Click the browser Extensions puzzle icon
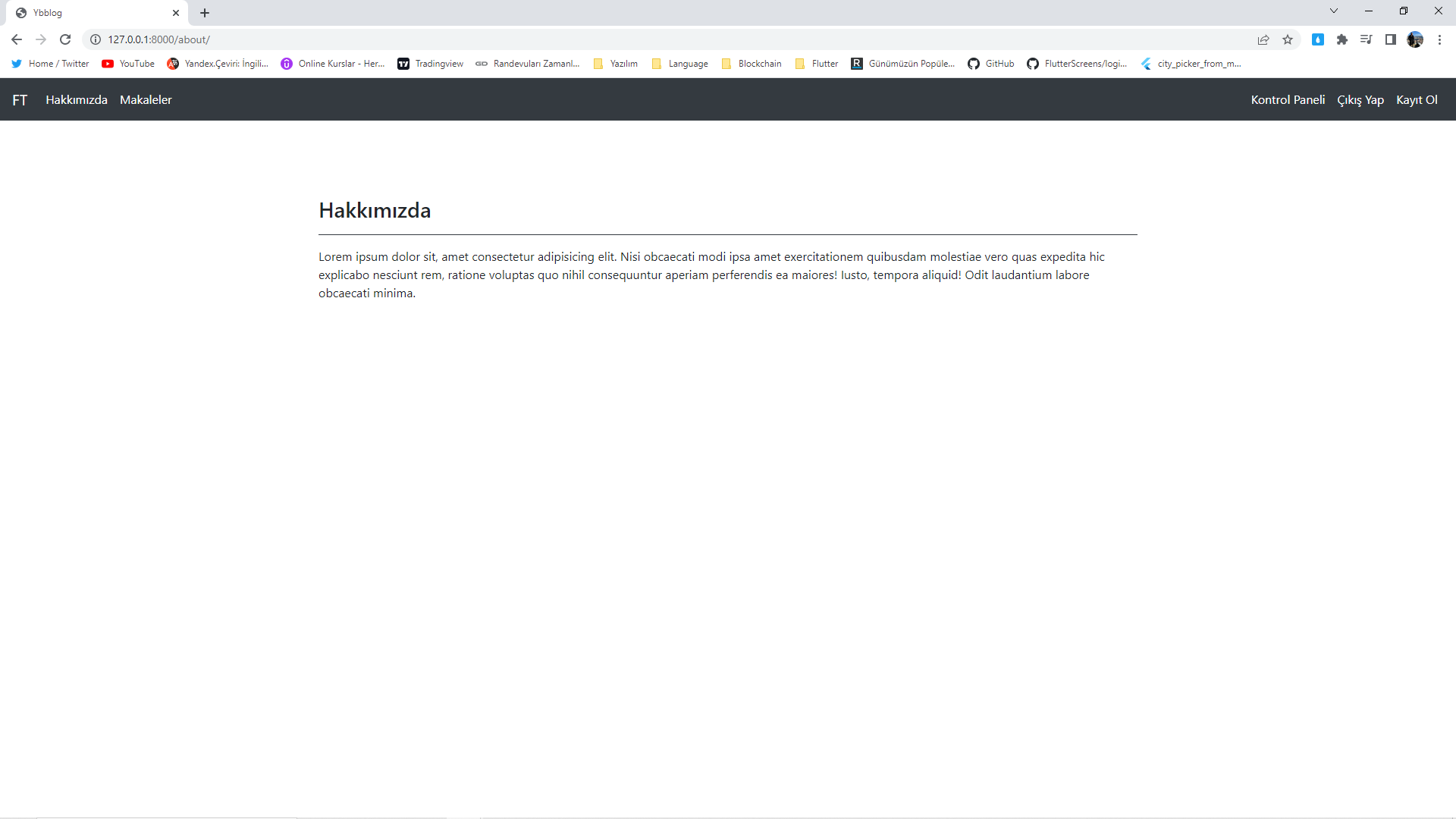 [1342, 39]
